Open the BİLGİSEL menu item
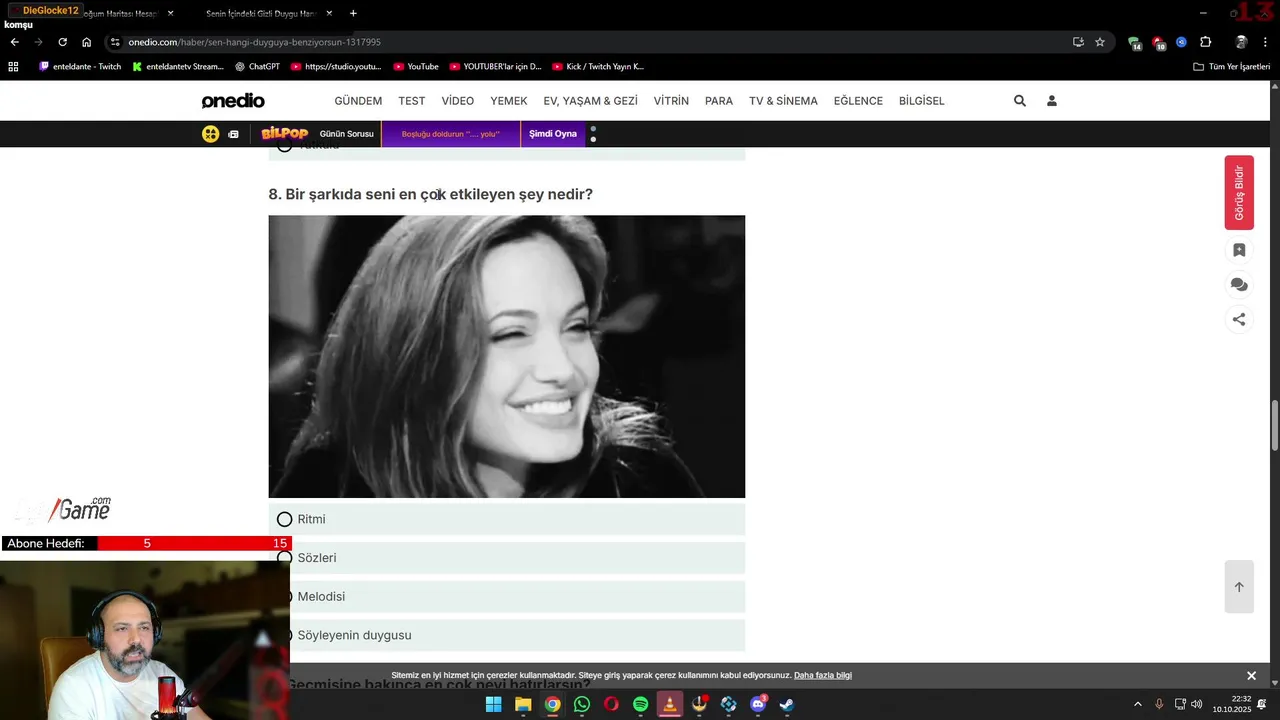 922,101
